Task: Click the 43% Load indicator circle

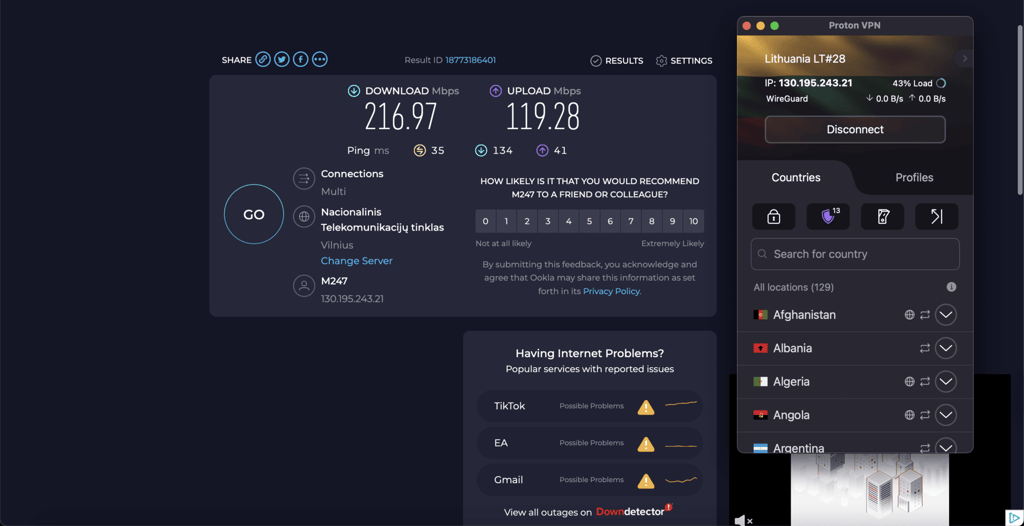Action: coord(940,84)
